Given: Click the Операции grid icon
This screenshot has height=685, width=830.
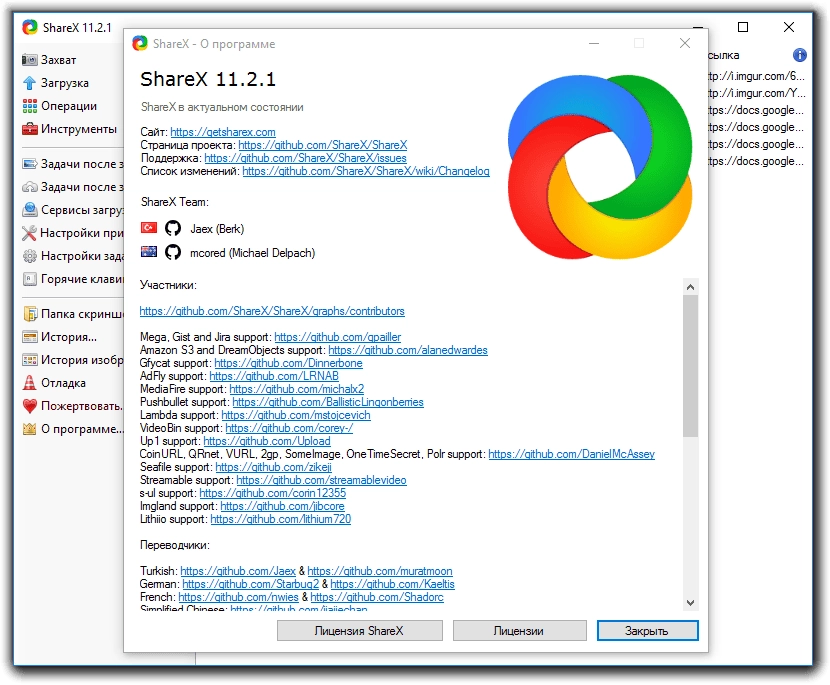Looking at the screenshot, I should [30, 106].
